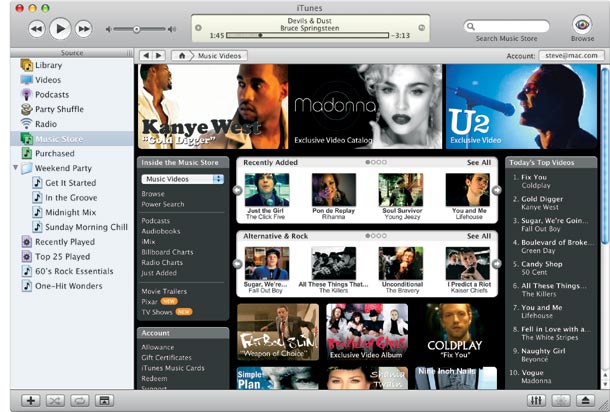Open Get It Started playlist
Viewport: 610px width, 412px height.
coord(72,183)
